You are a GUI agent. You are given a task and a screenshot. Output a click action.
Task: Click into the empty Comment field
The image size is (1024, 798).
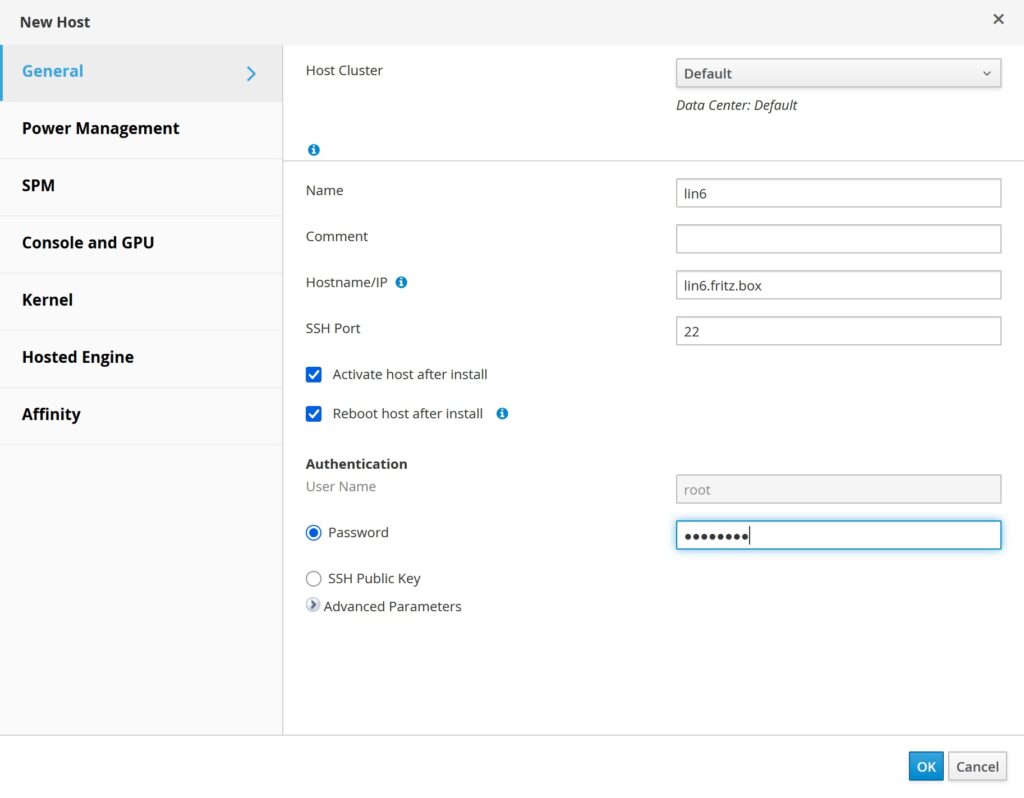coord(838,239)
